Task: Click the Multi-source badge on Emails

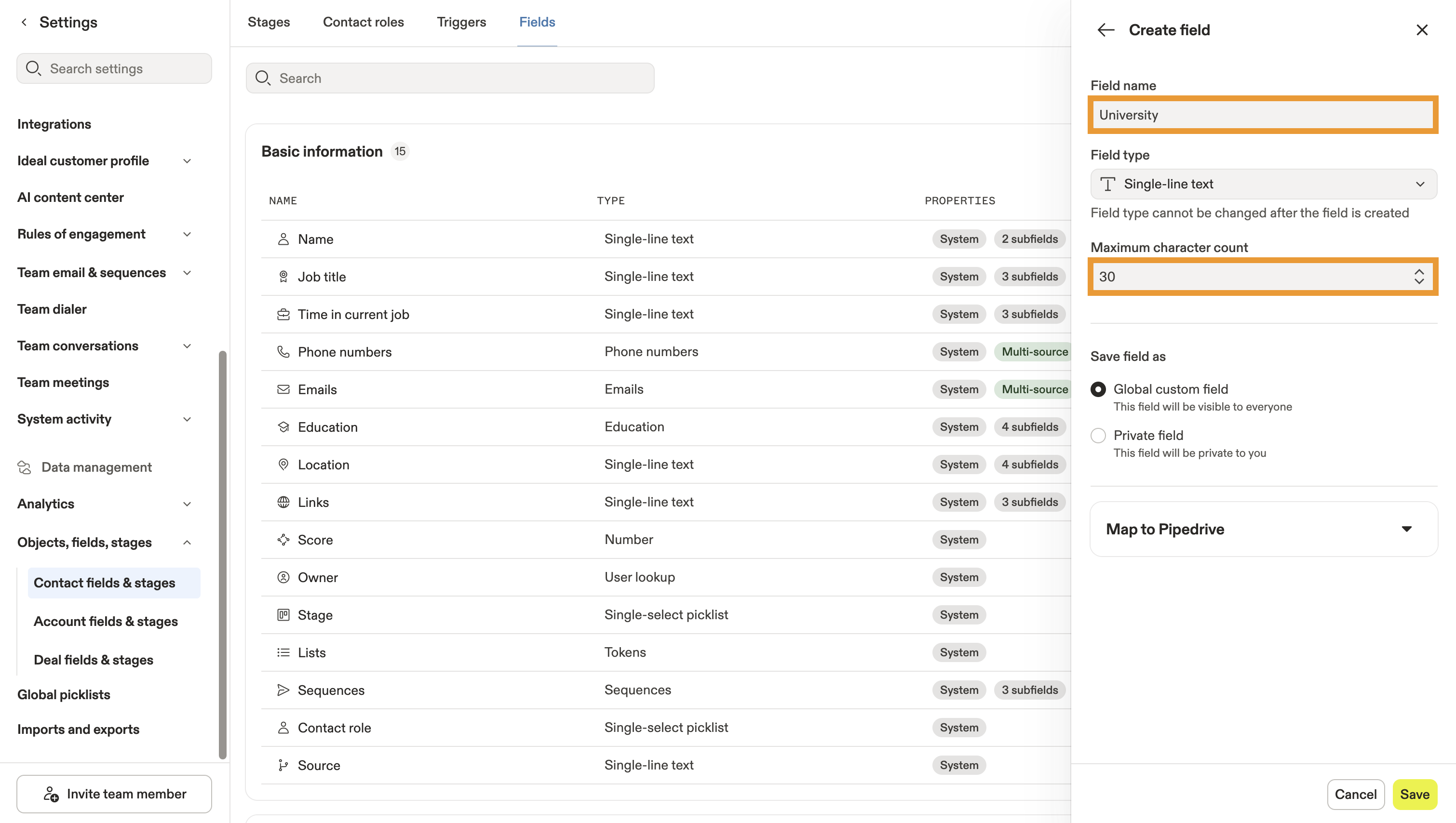Action: [x=1034, y=389]
